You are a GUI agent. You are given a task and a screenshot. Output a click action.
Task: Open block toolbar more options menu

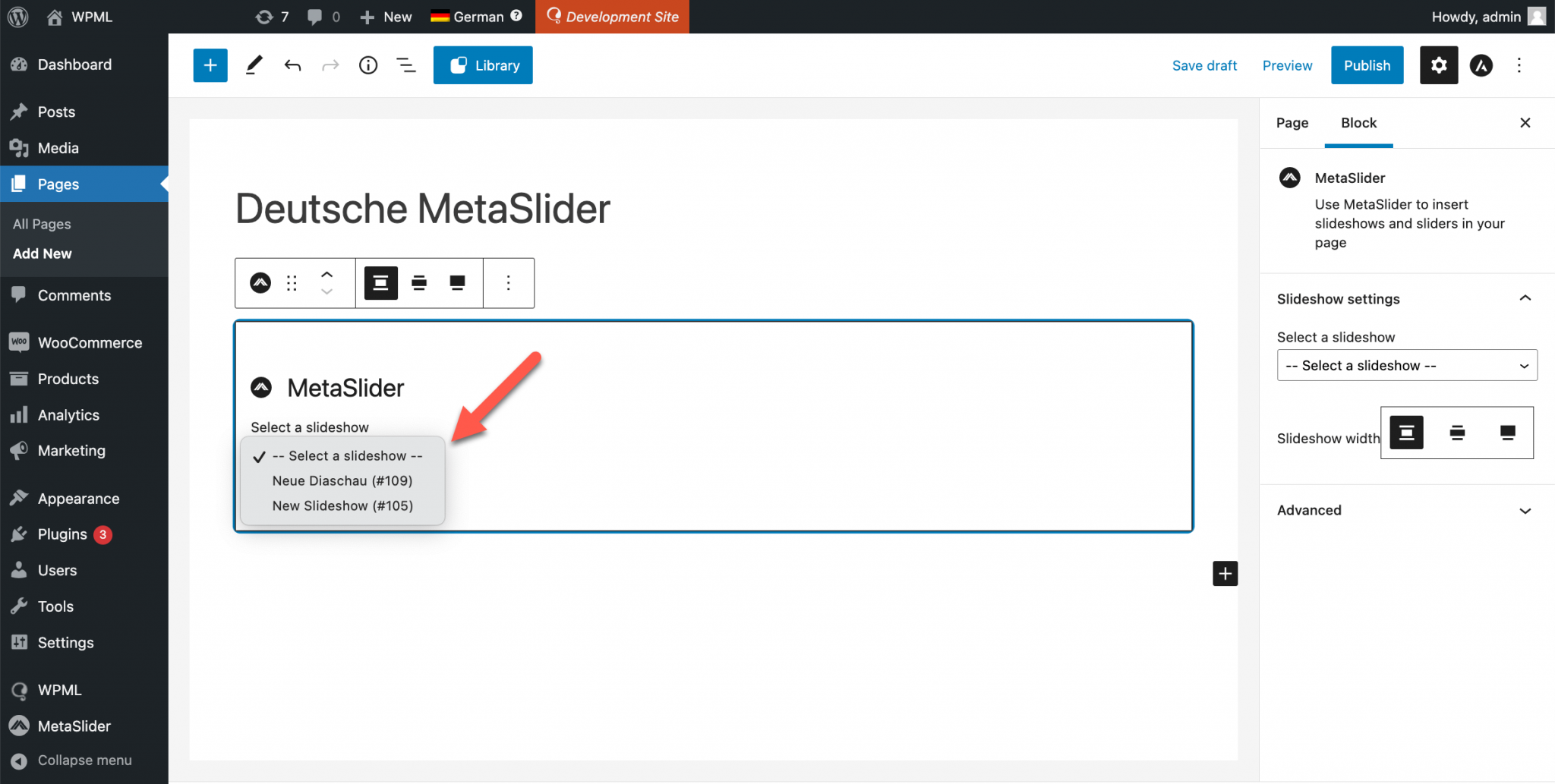(509, 283)
